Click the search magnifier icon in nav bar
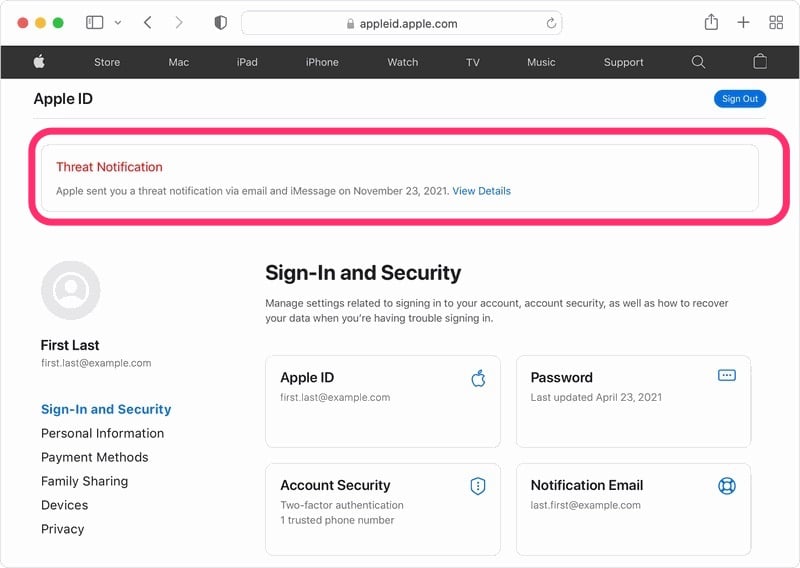The height and width of the screenshot is (568, 800). coord(698,62)
